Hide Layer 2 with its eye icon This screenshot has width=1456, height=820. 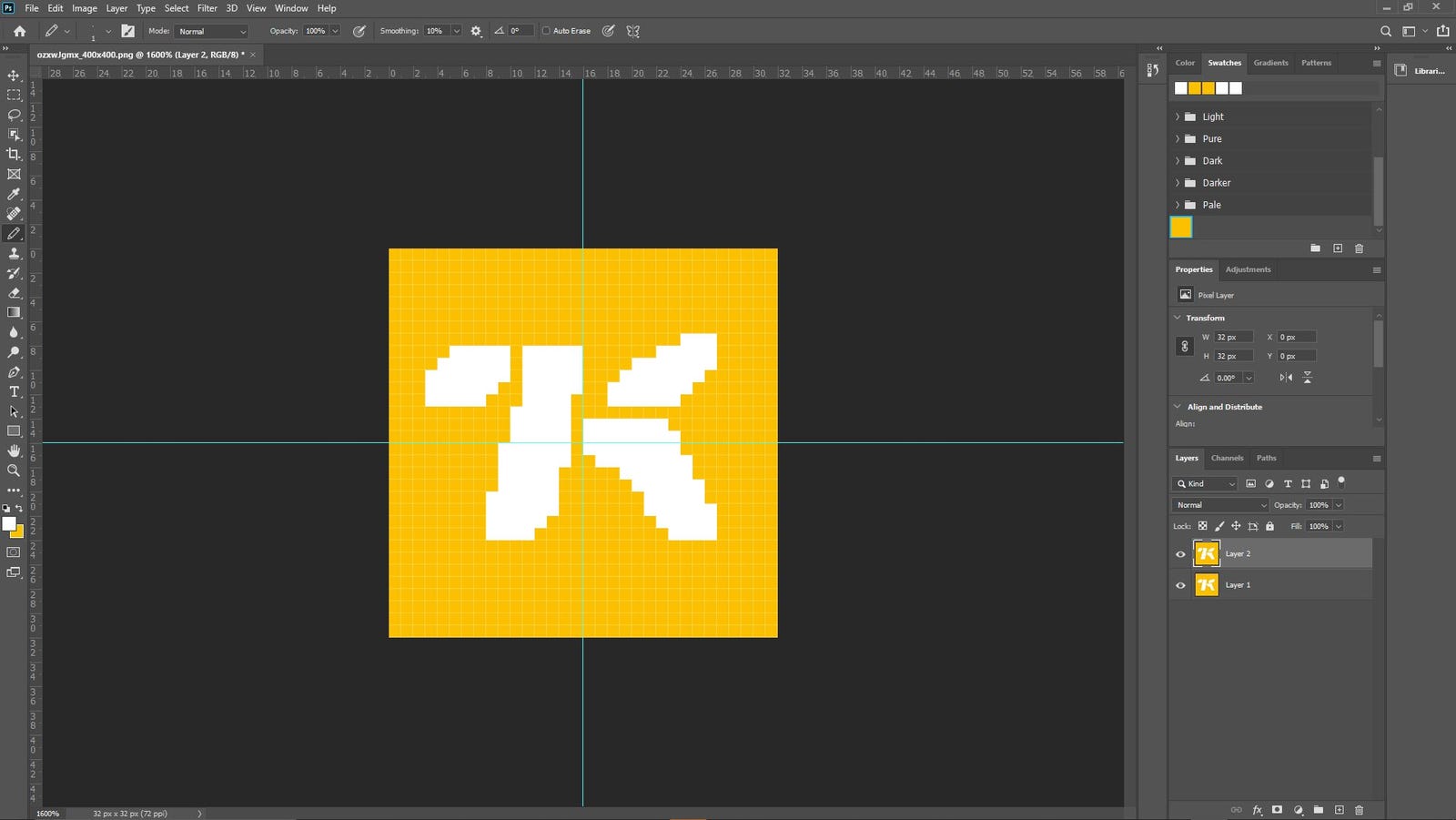click(x=1180, y=553)
